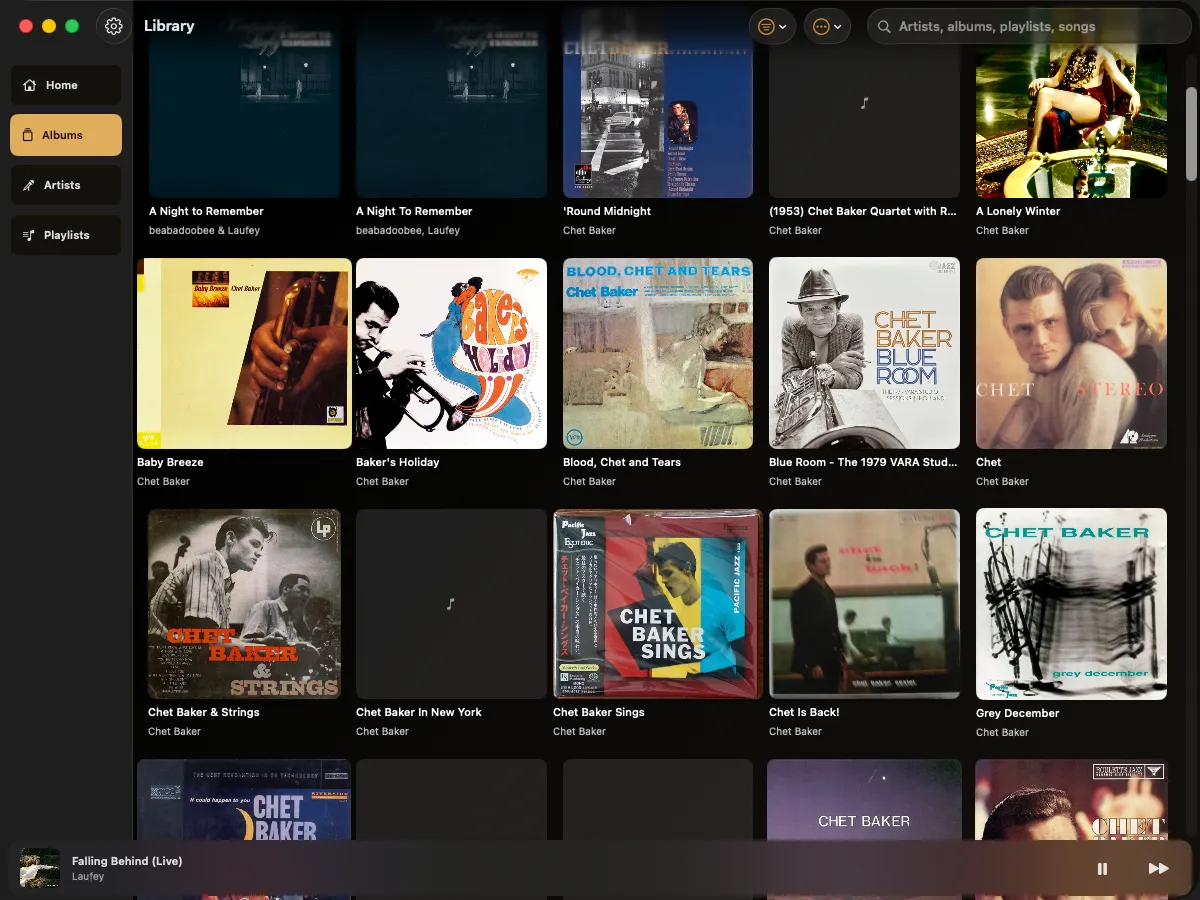Open the sort filter dropdown
Screen dimensions: 1200x900
[772, 27]
